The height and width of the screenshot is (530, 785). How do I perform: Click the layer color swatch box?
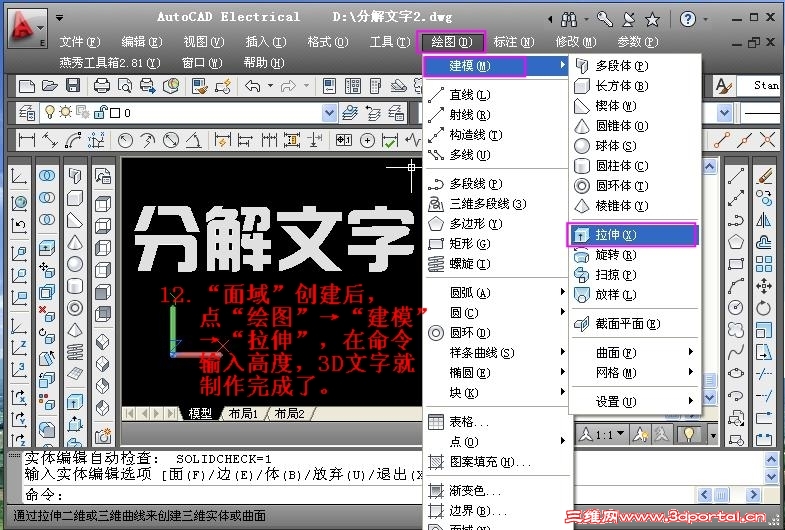point(115,113)
